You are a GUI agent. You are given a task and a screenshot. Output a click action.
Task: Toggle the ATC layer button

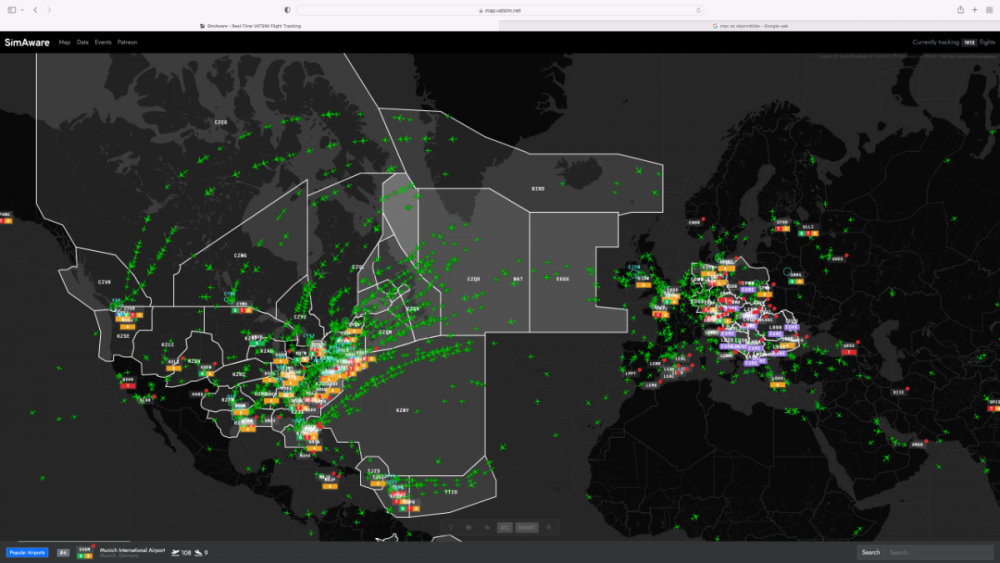tap(505, 527)
